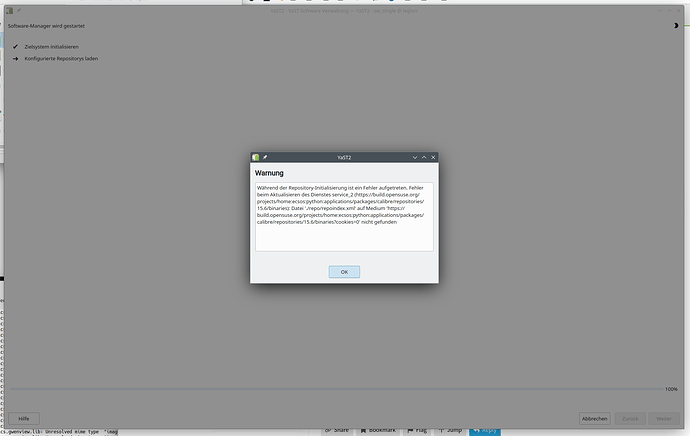This screenshot has height=436, width=690.
Task: Go back with the Zurück button
Action: point(630,418)
